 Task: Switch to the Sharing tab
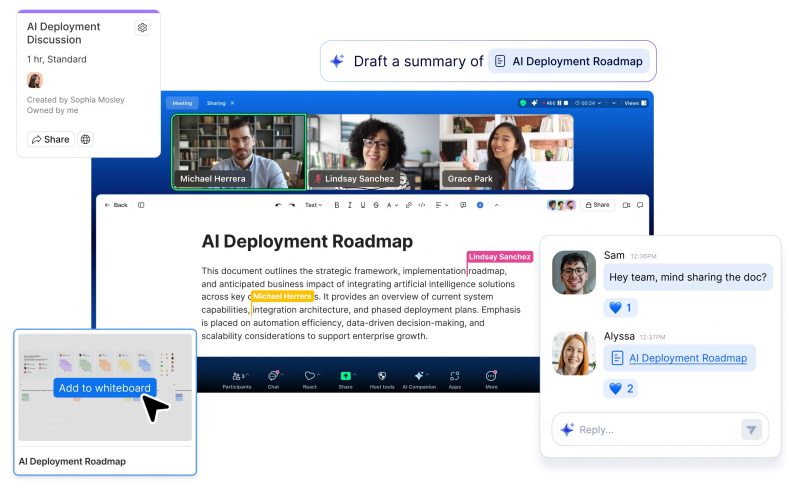tap(216, 103)
